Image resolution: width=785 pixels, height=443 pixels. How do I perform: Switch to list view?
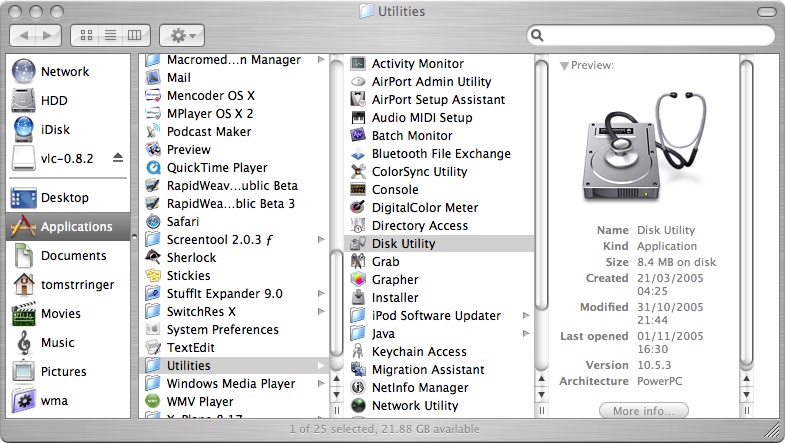(111, 35)
